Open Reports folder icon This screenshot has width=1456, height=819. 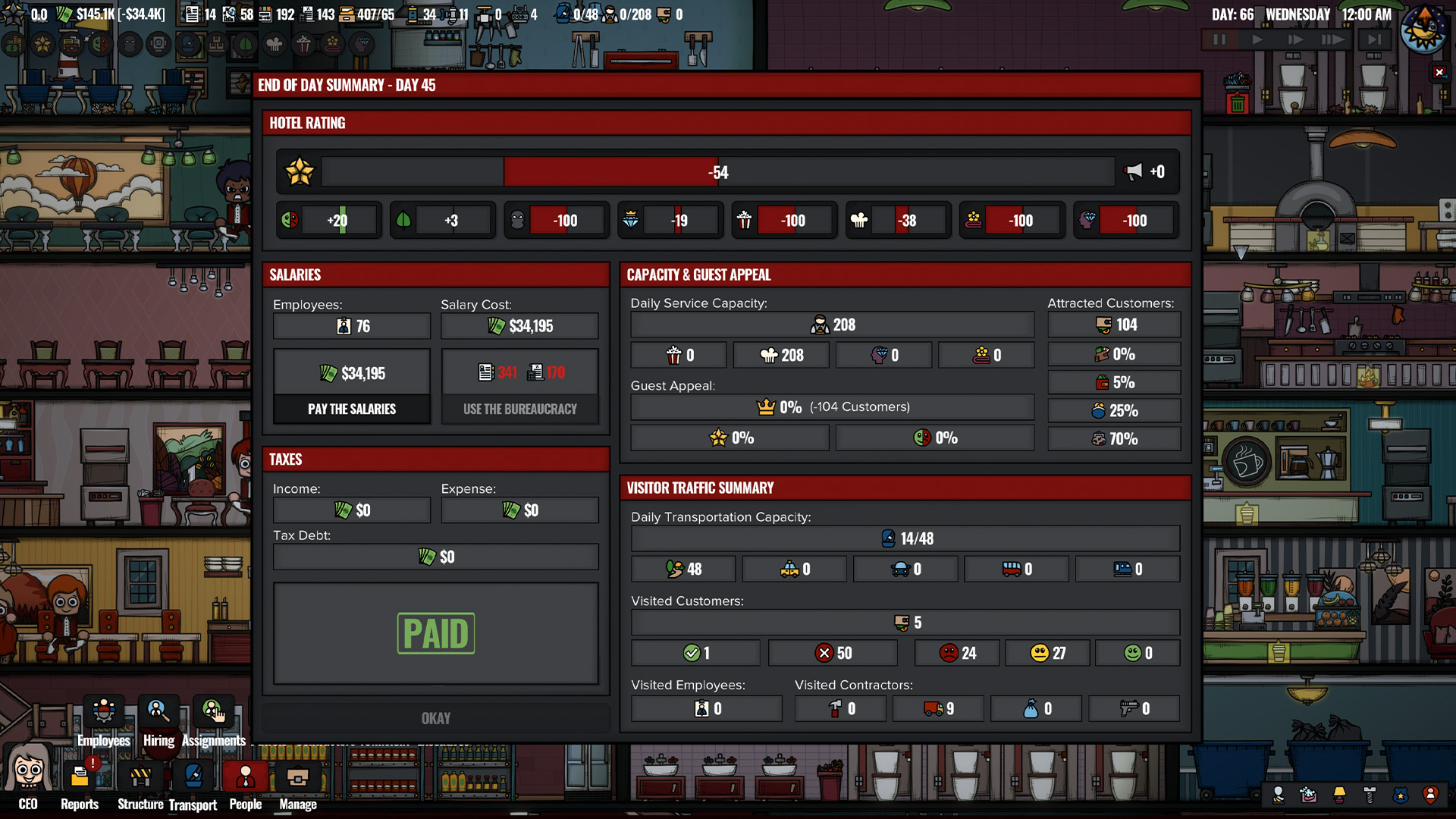point(80,777)
